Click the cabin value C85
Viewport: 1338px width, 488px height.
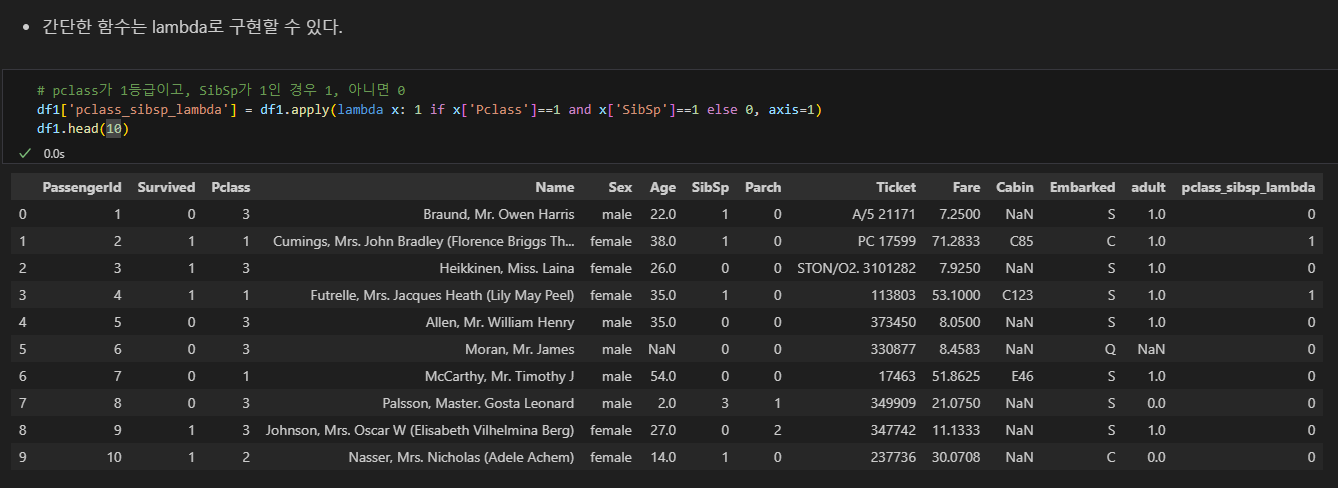pos(1021,241)
